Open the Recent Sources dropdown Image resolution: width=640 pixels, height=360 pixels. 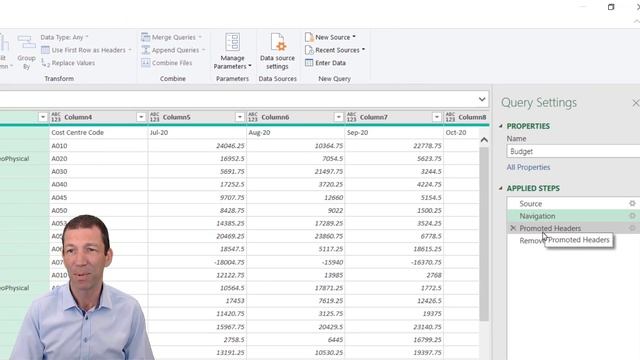coord(335,50)
